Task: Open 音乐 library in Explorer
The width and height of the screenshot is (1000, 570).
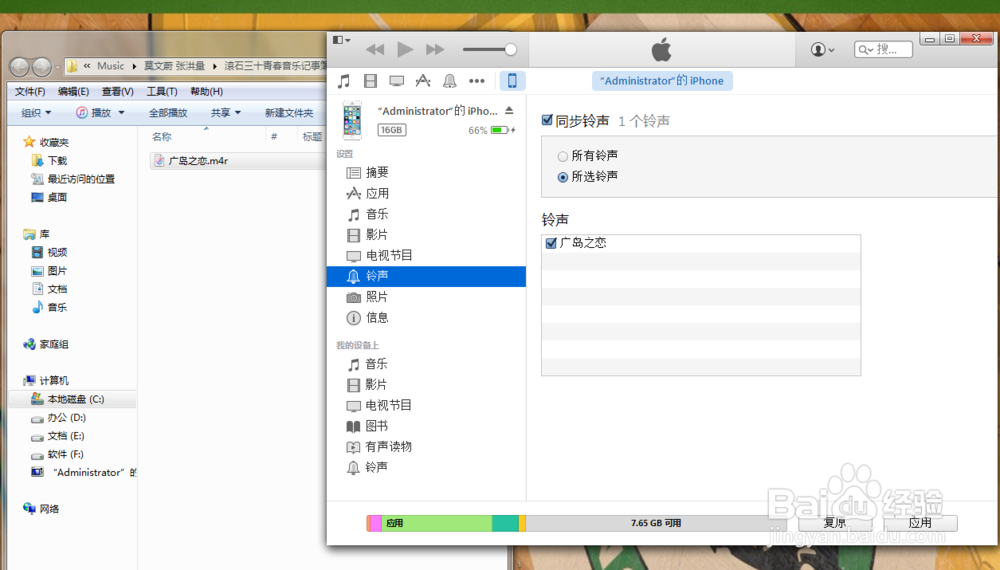Action: click(57, 307)
